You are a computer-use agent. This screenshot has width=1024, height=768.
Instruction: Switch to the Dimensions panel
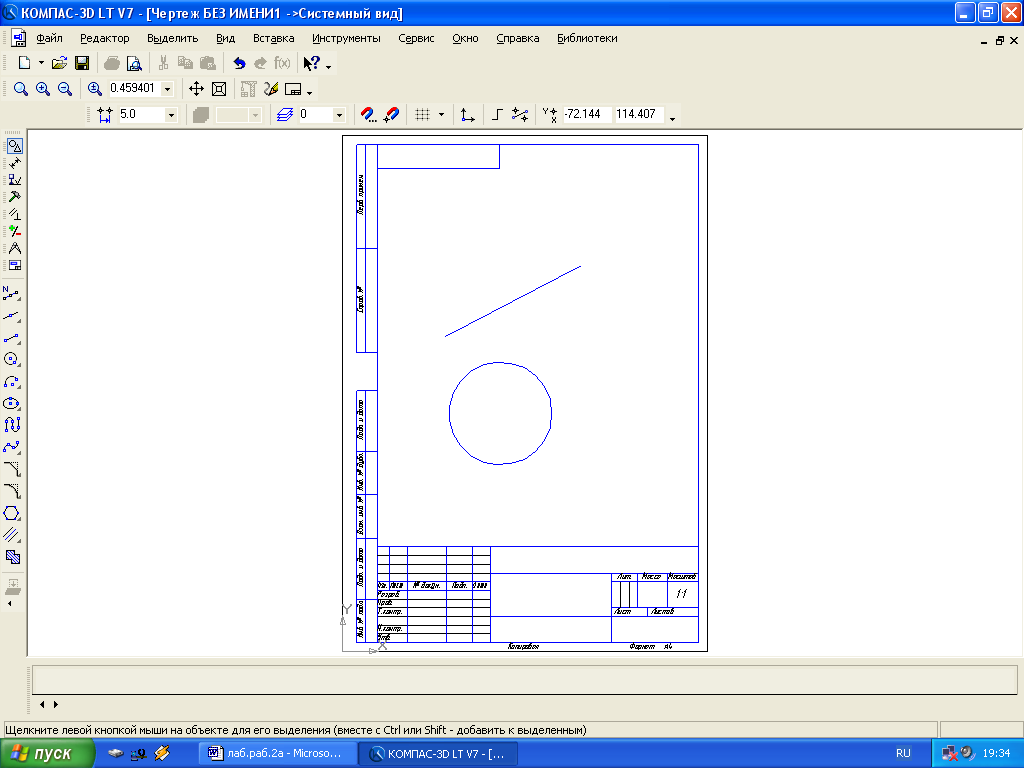(14, 163)
